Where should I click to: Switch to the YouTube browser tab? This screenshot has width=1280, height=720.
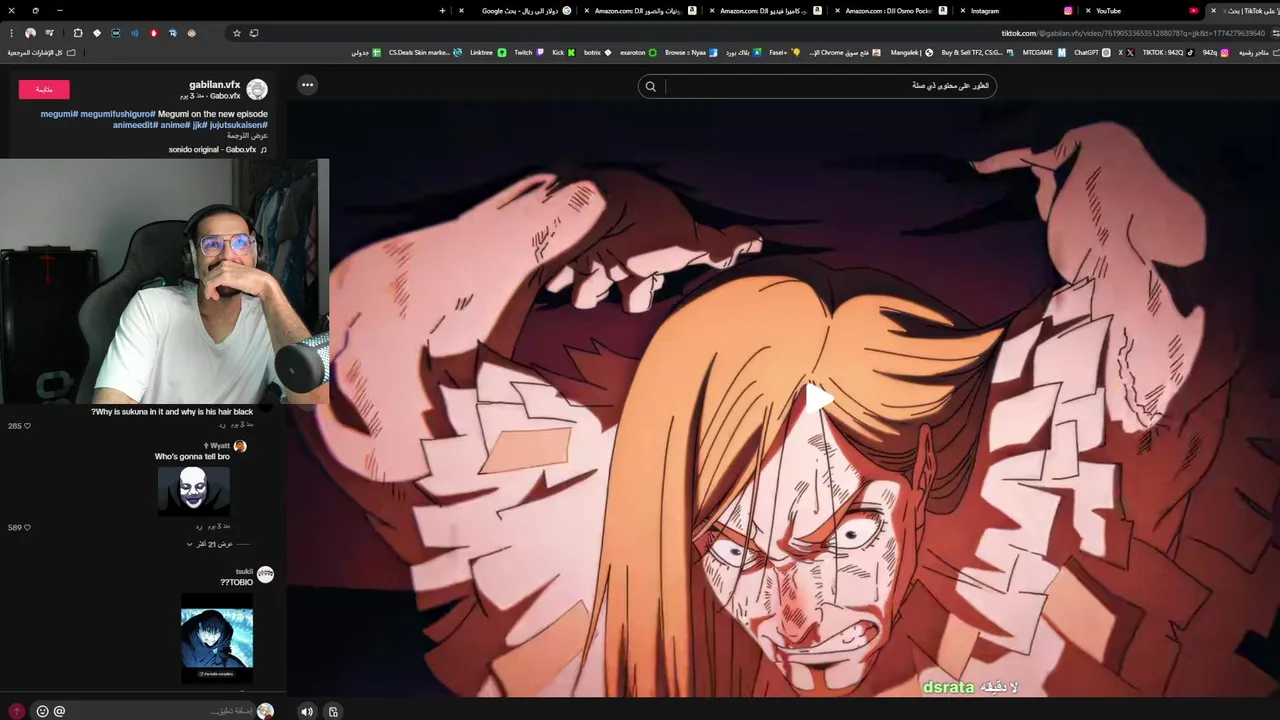coord(1140,11)
